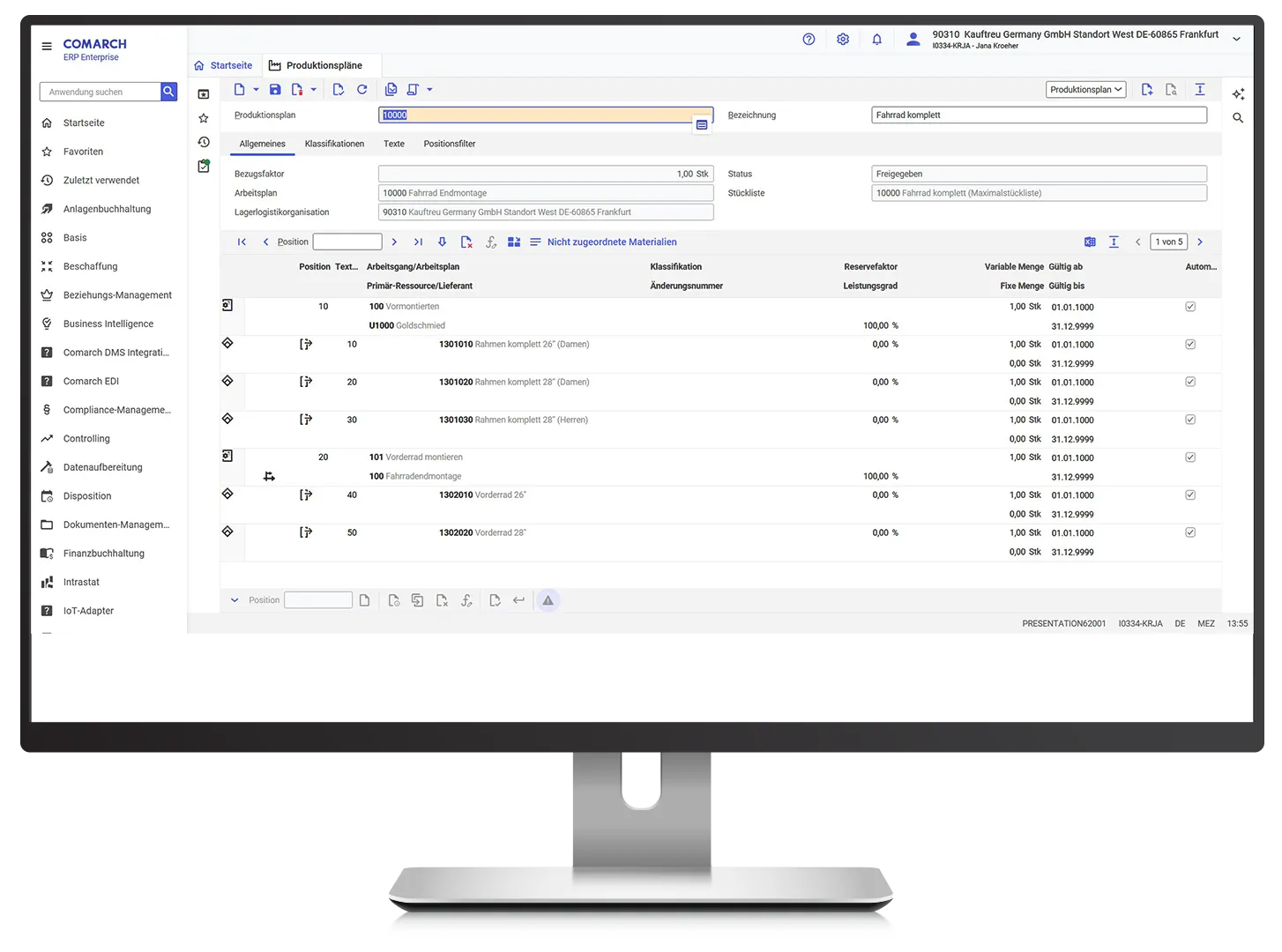The image size is (1282, 952).
Task: Toggle Autom. checkbox for 1301010 Rahmen row
Action: (1190, 345)
